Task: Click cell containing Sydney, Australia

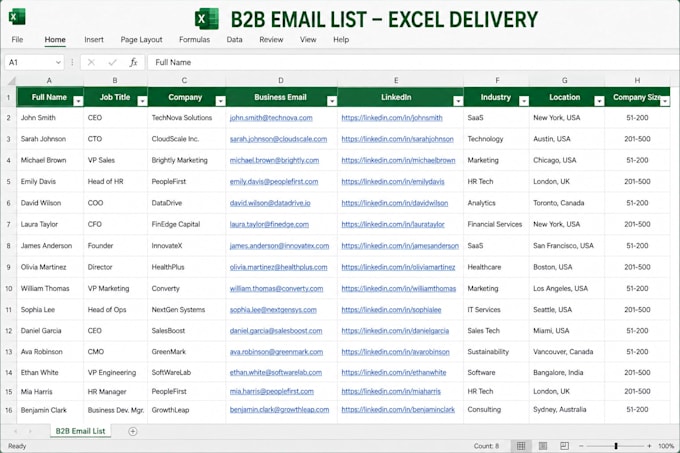Action: click(567, 409)
